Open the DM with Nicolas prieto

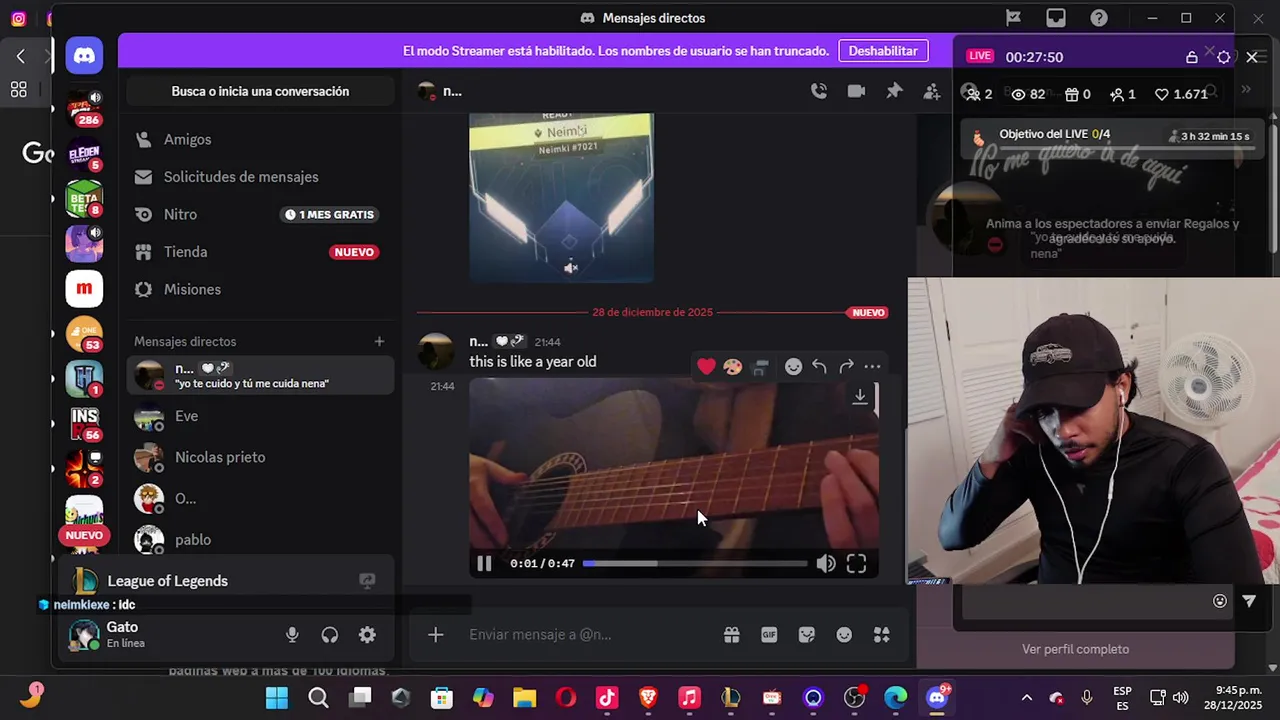coord(260,457)
